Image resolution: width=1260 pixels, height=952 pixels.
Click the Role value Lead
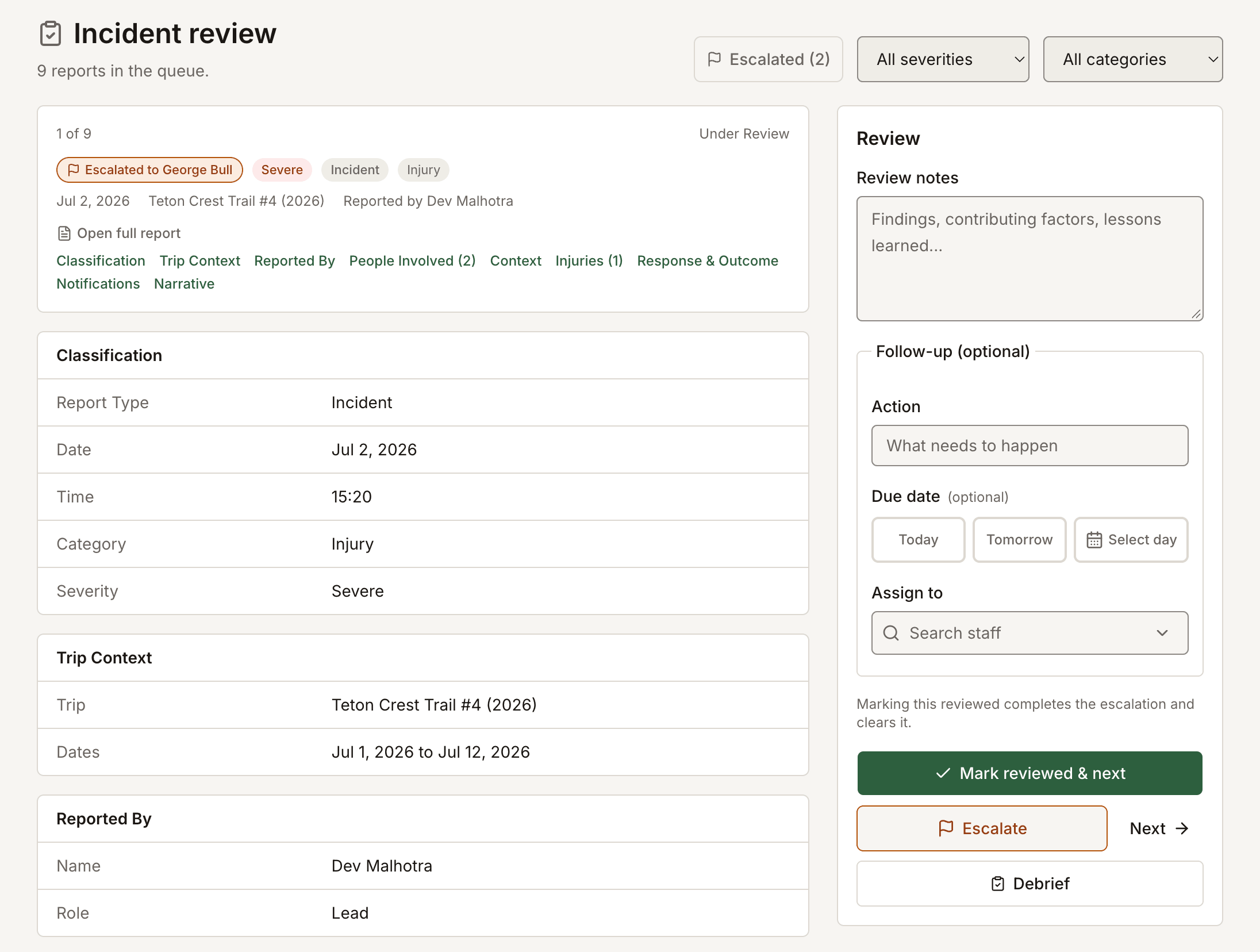pyautogui.click(x=350, y=913)
